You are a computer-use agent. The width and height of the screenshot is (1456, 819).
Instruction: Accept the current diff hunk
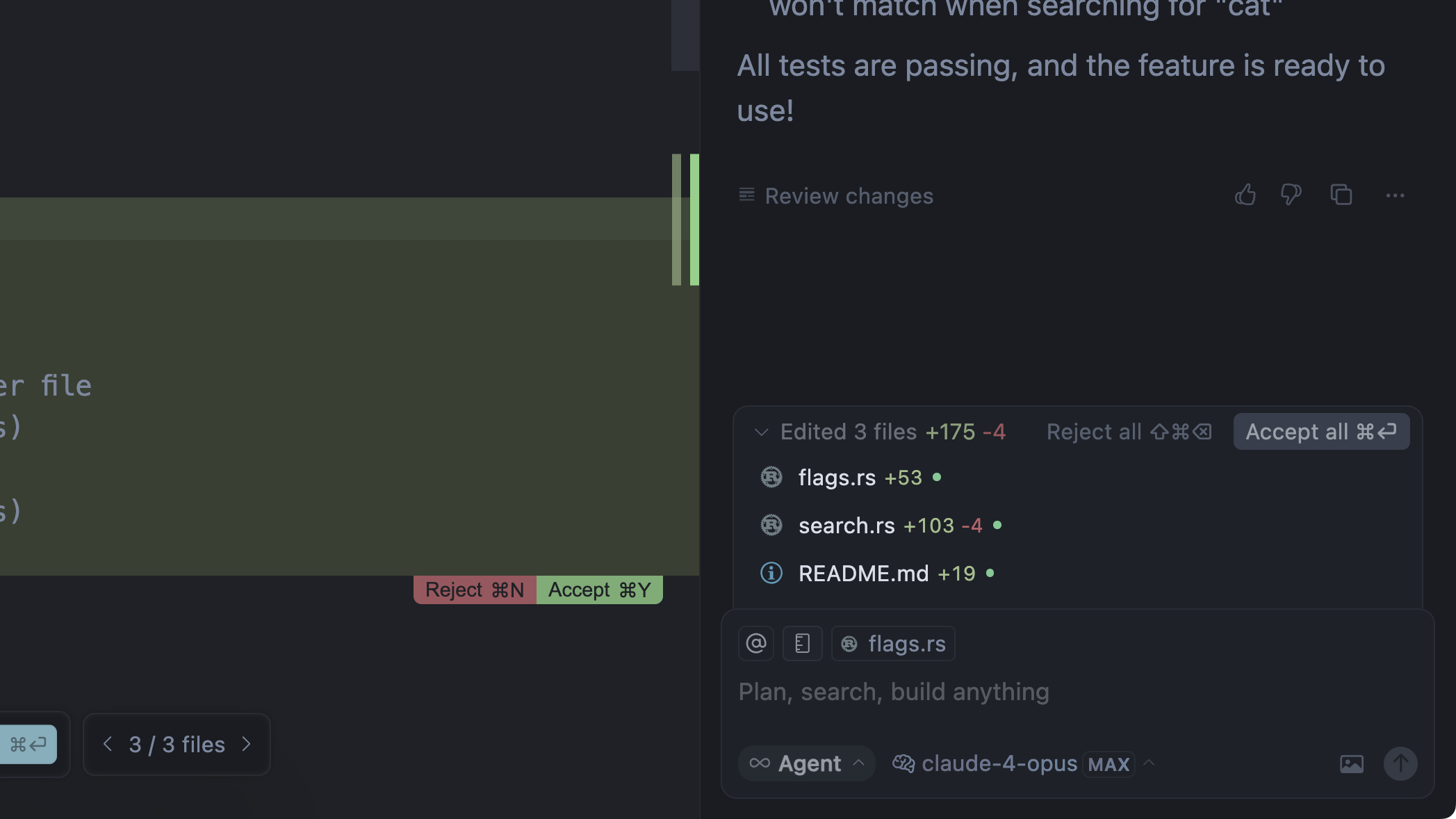599,590
